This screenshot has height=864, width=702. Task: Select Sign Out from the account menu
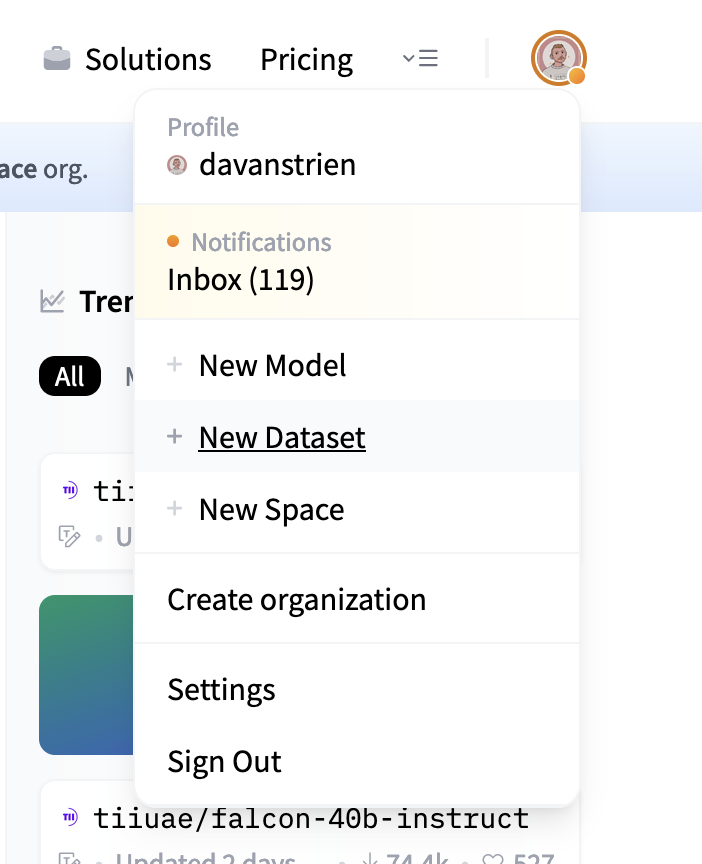point(223,761)
